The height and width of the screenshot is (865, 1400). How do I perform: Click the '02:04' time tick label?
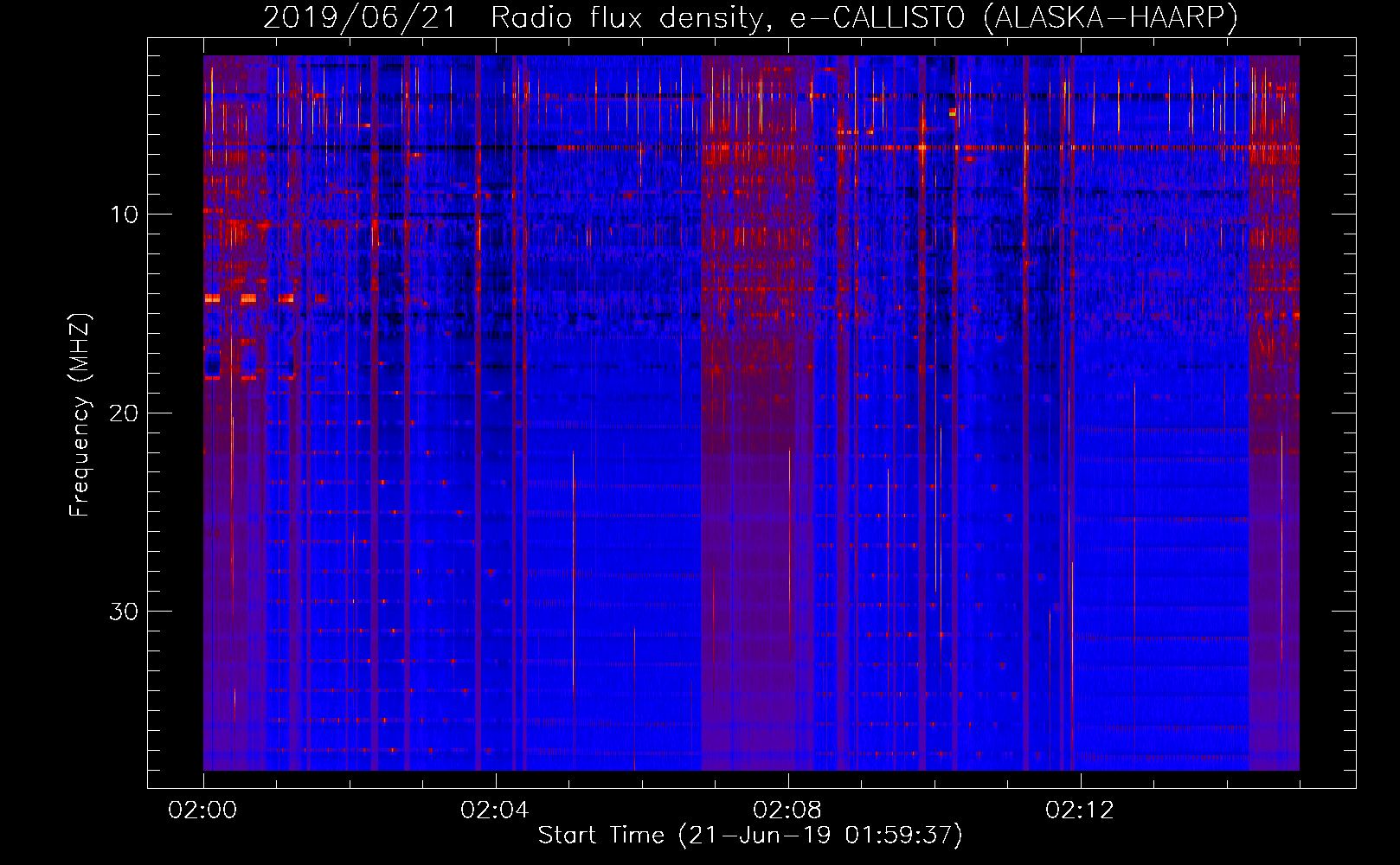point(495,811)
